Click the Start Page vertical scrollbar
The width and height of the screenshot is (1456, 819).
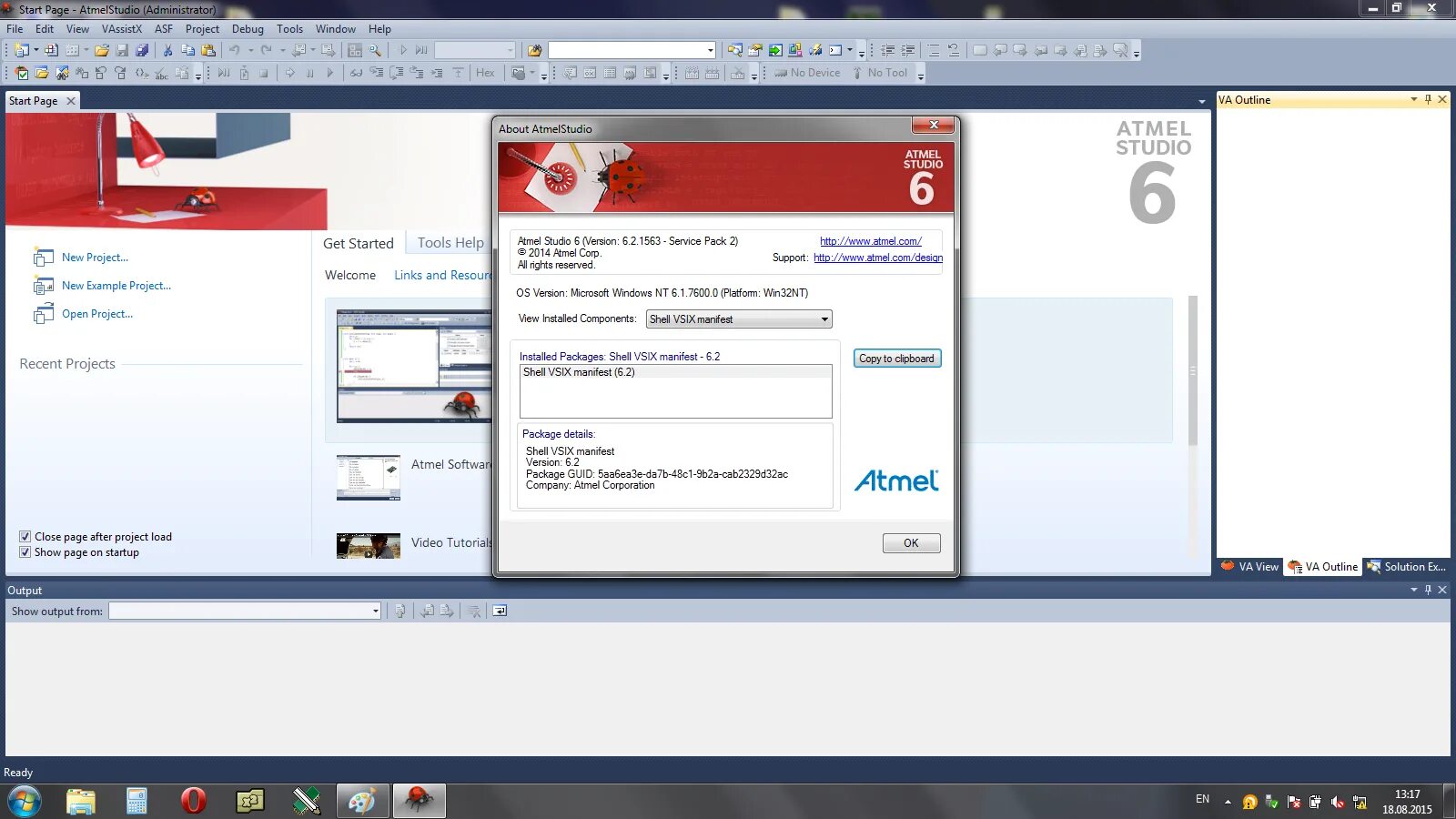(1193, 370)
